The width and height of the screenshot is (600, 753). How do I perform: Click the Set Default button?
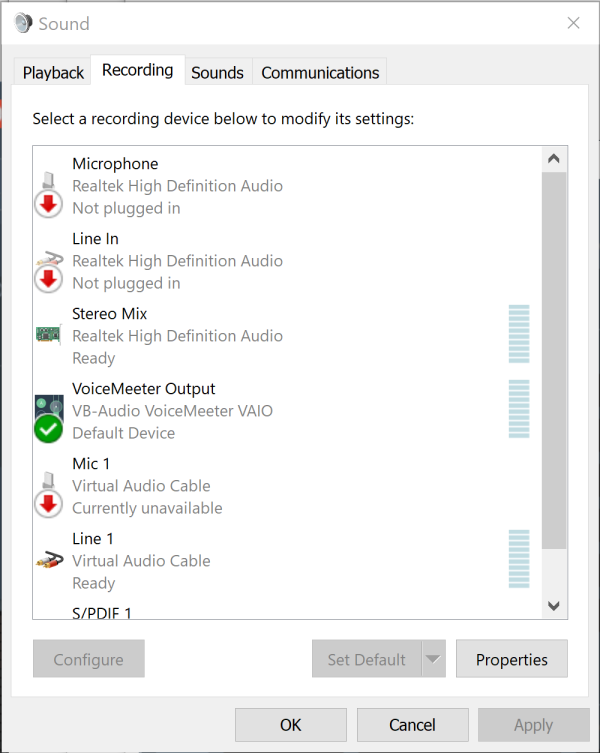pyautogui.click(x=367, y=659)
